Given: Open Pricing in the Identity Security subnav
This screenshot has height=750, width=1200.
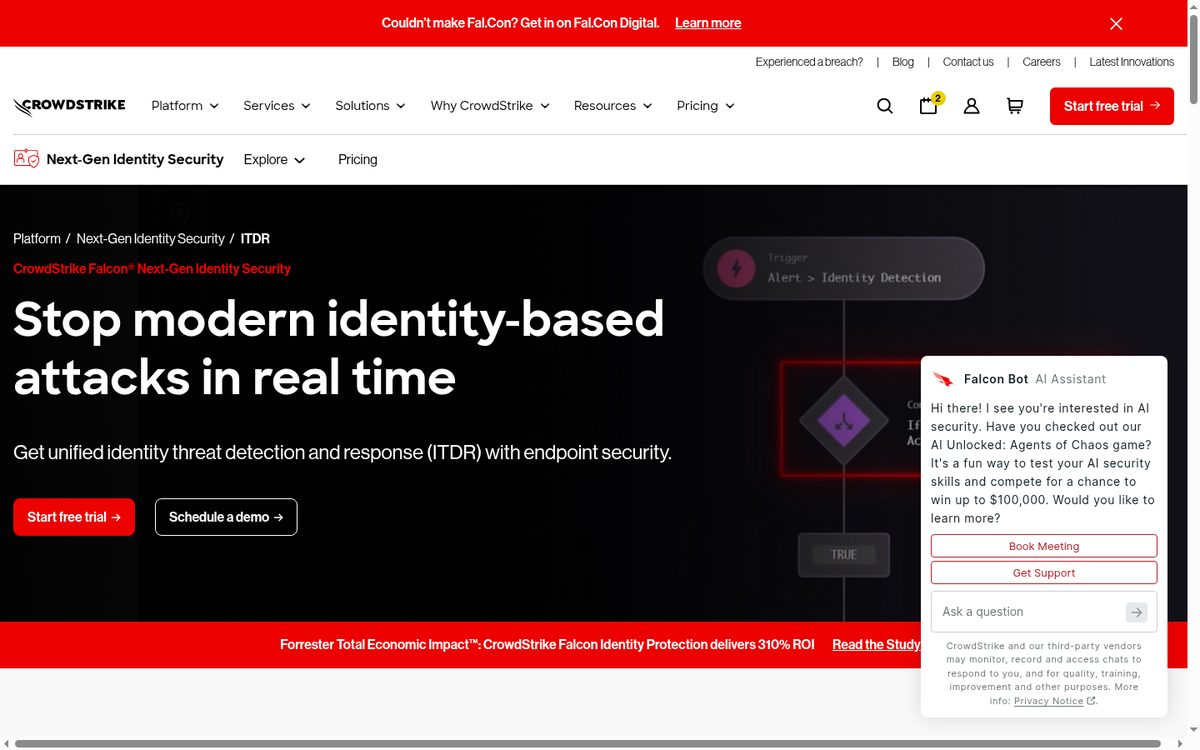Looking at the screenshot, I should coord(358,160).
